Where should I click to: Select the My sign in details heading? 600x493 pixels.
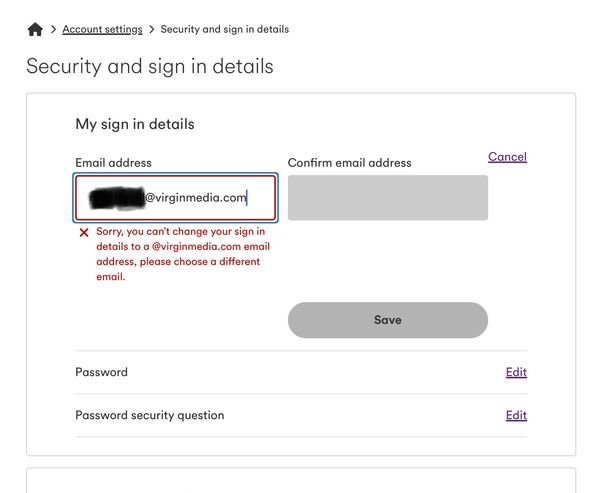[135, 124]
